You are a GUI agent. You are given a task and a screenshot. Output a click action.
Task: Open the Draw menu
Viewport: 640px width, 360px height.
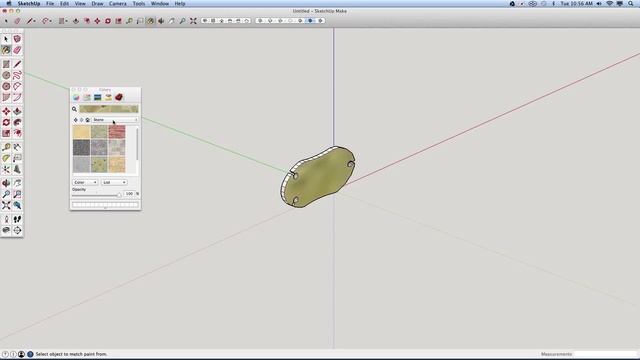click(x=97, y=4)
